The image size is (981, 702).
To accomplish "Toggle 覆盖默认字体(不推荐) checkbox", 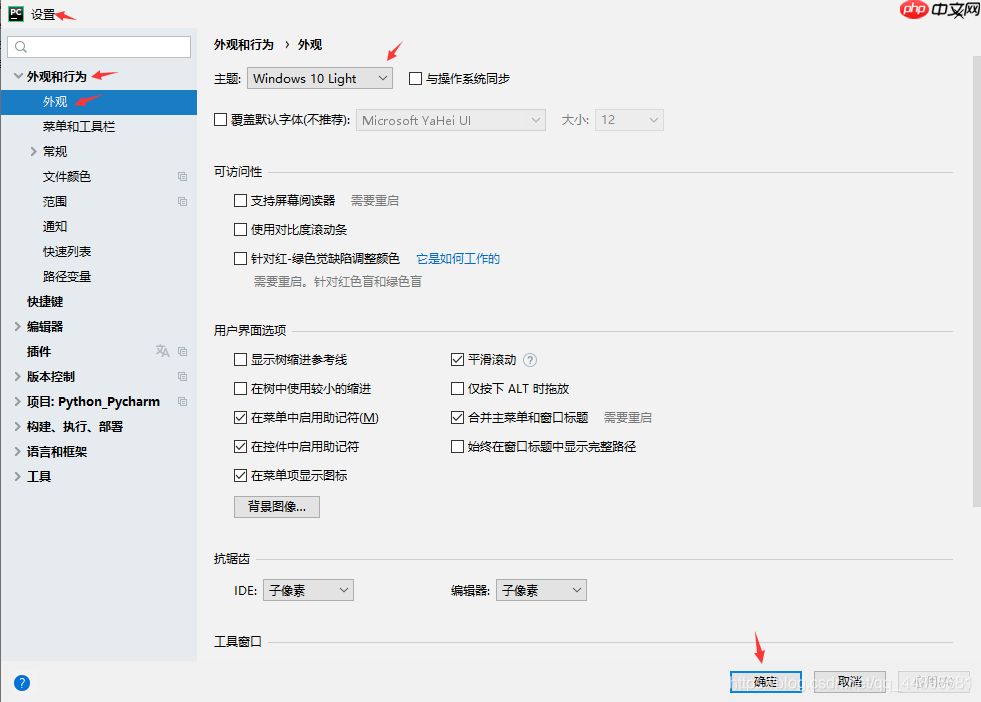I will click(x=220, y=120).
